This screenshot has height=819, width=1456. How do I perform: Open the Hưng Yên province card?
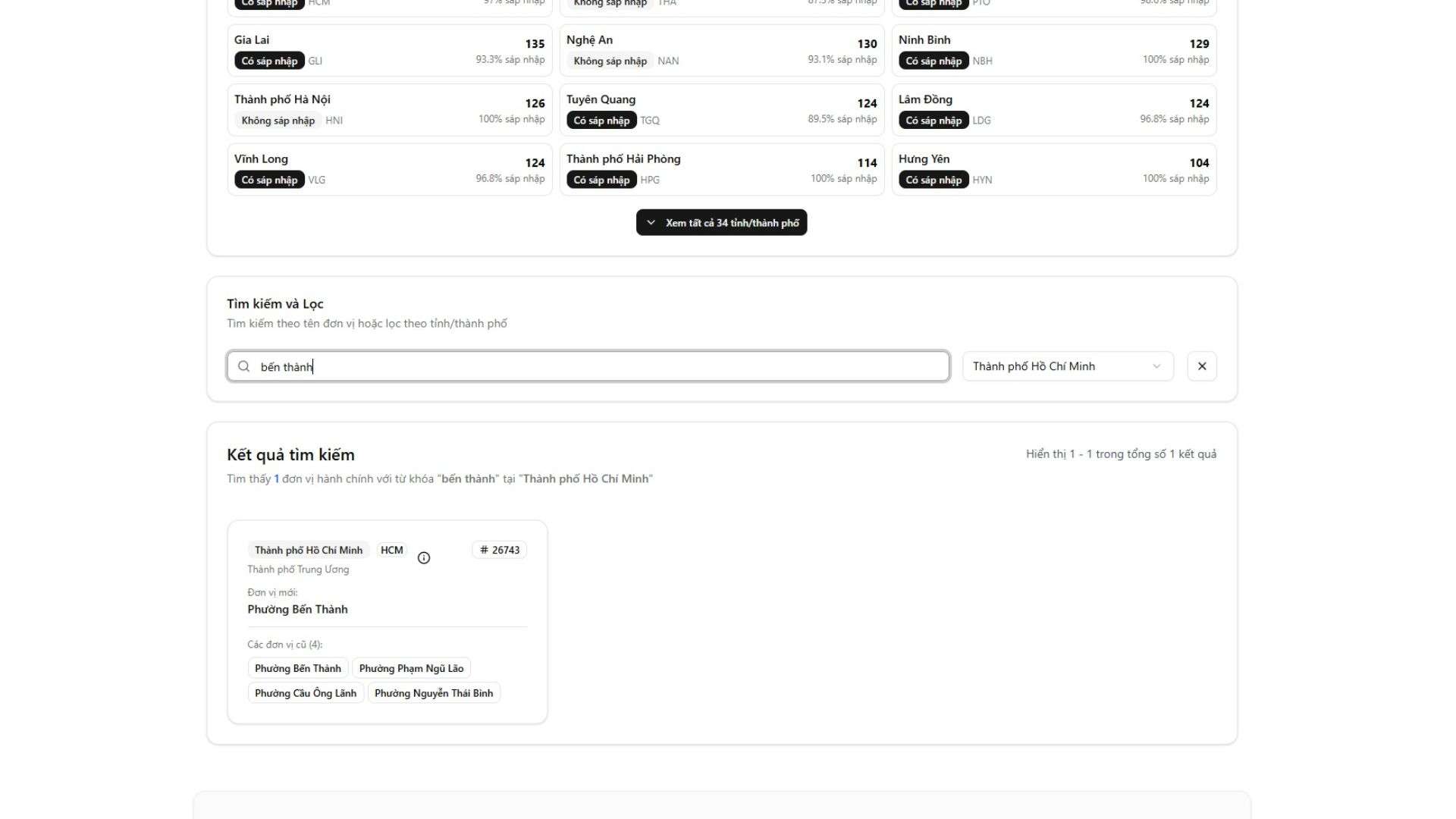pos(1053,169)
